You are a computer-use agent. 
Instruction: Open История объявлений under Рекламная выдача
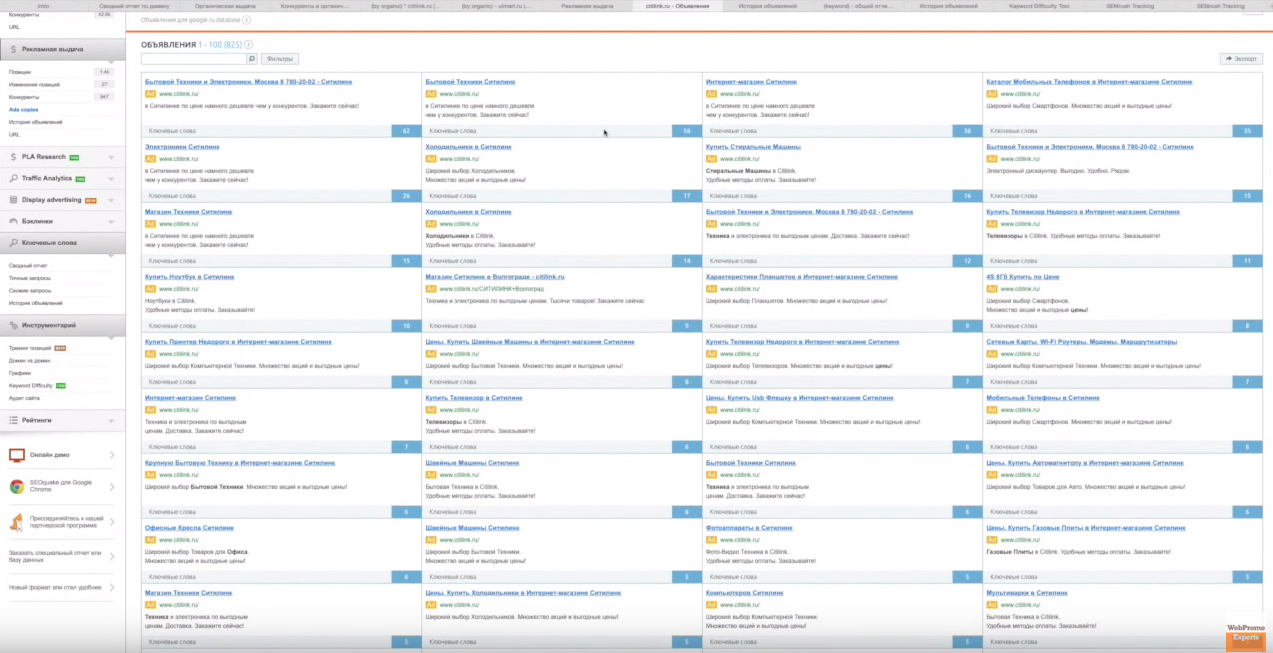[35, 122]
